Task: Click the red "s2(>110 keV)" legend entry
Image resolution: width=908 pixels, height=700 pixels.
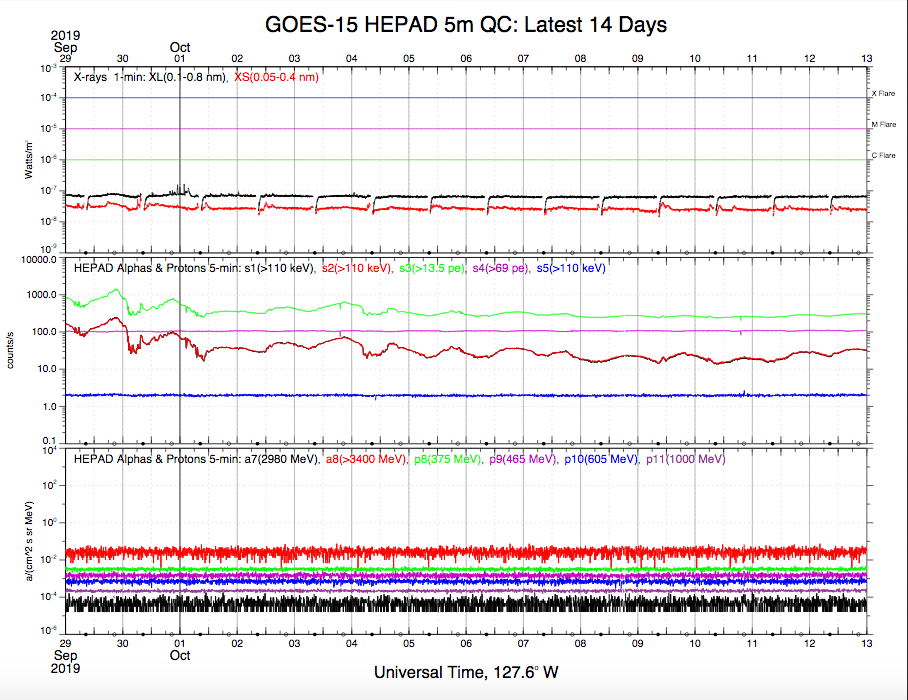Action: point(357,268)
